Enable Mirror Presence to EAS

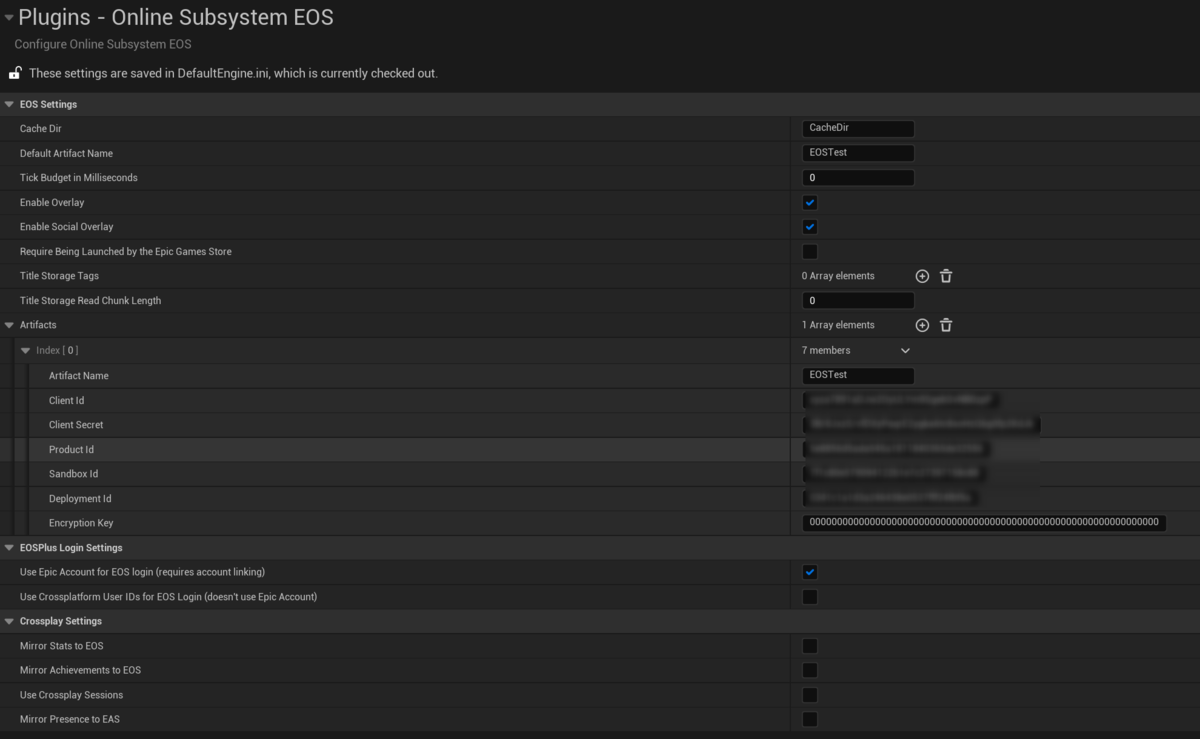[810, 719]
